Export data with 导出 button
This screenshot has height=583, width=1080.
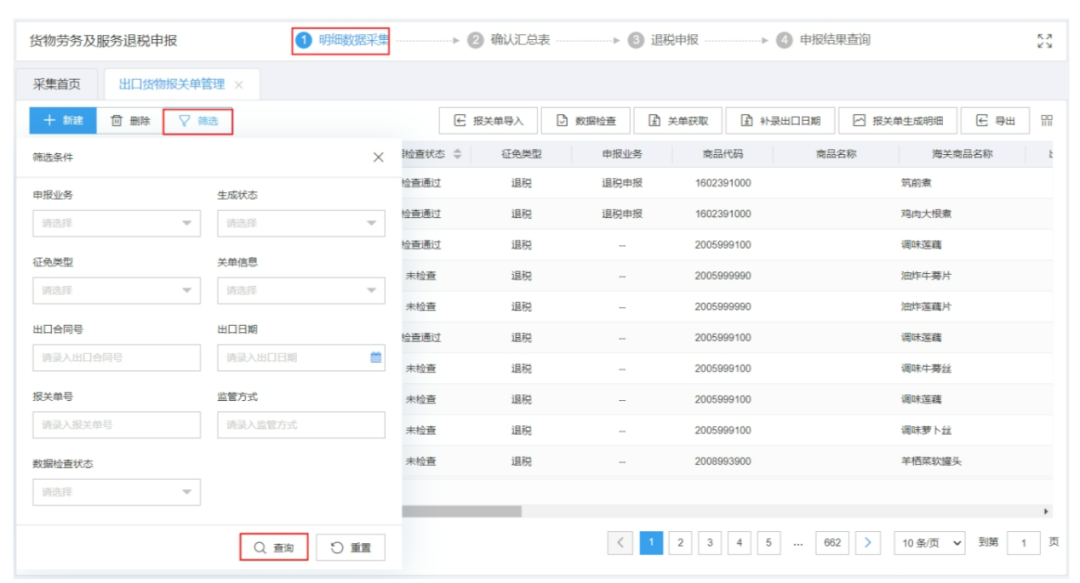coord(995,121)
